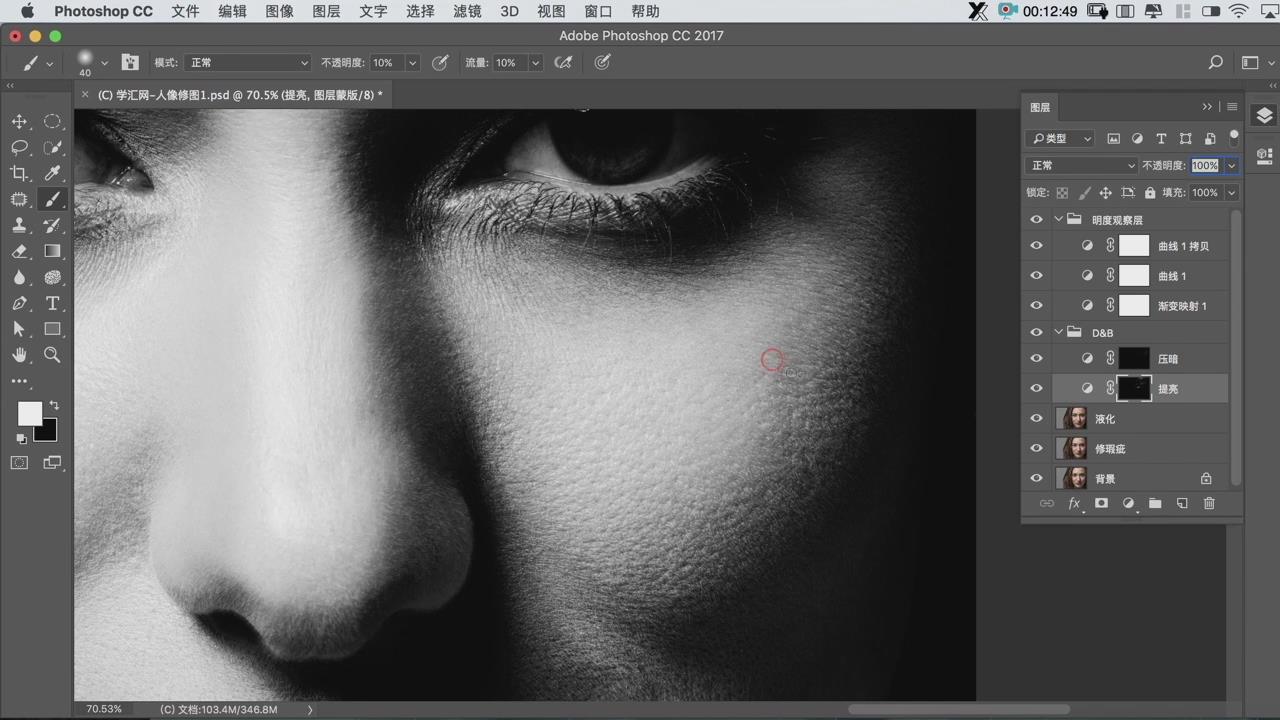This screenshot has width=1280, height=720.
Task: Open the 窗口 menu
Action: coord(598,11)
